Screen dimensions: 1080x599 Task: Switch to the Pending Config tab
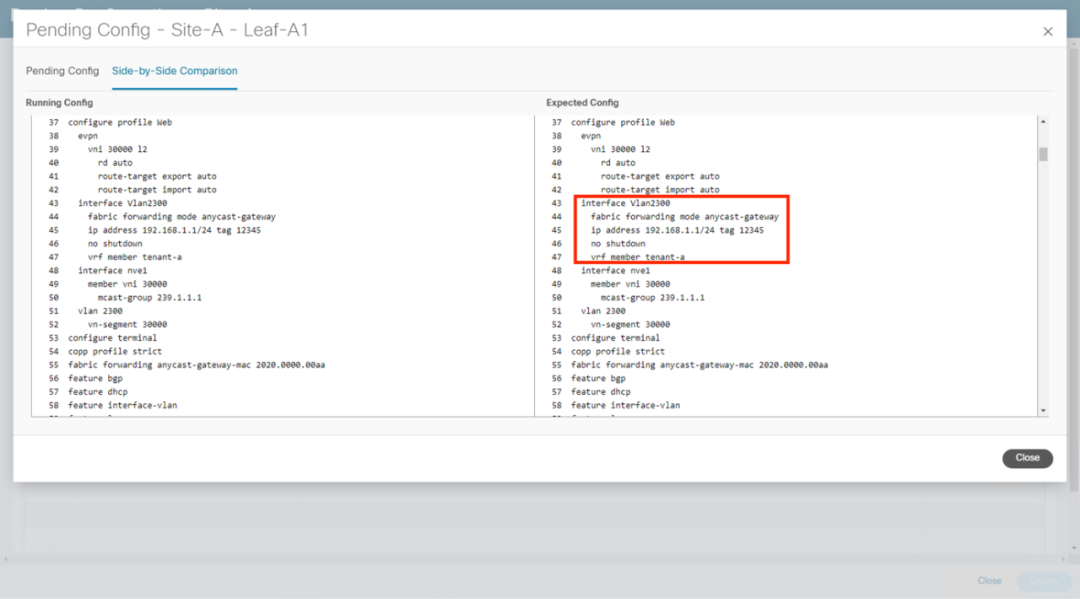pos(62,71)
